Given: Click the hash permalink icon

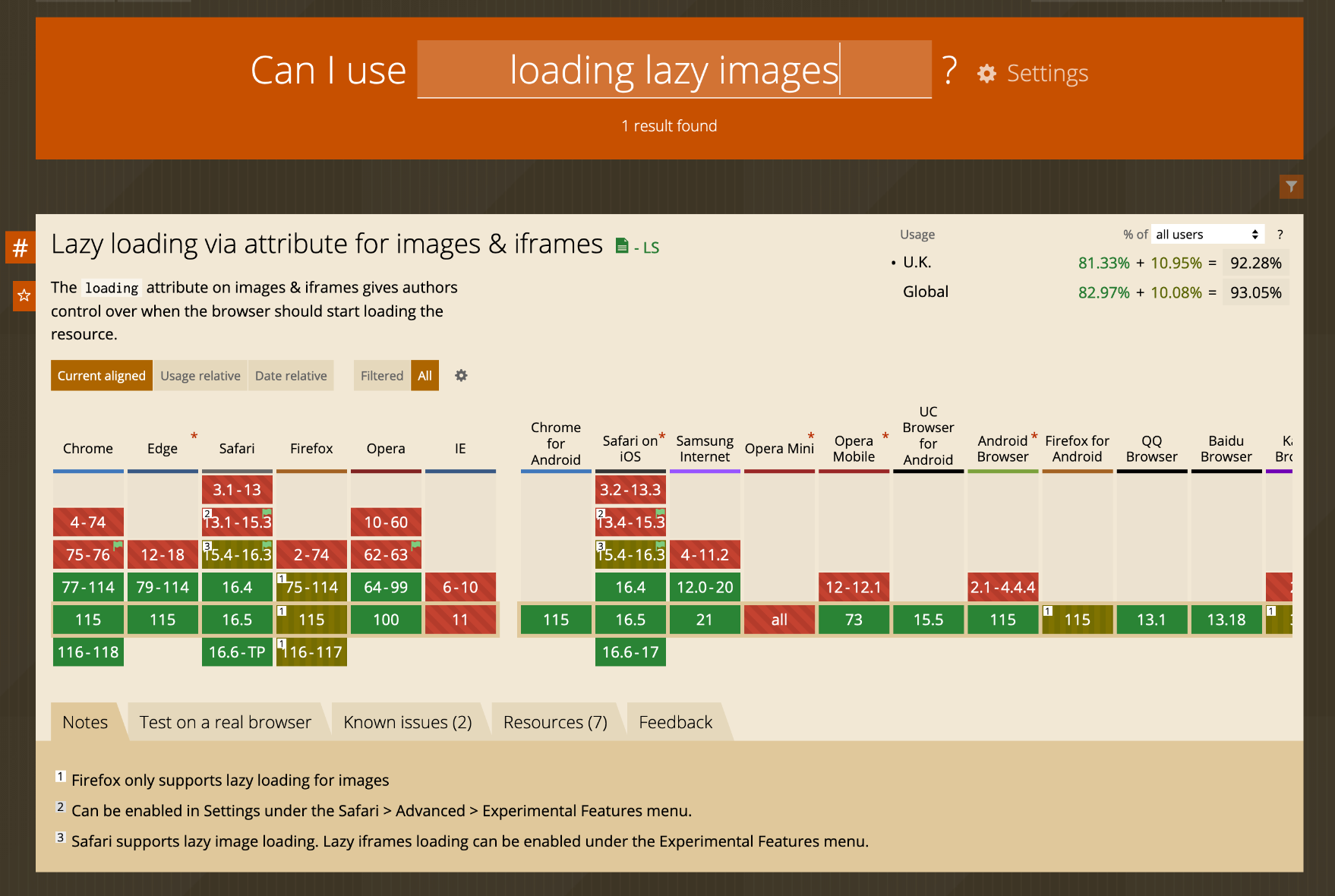Looking at the screenshot, I should point(21,247).
